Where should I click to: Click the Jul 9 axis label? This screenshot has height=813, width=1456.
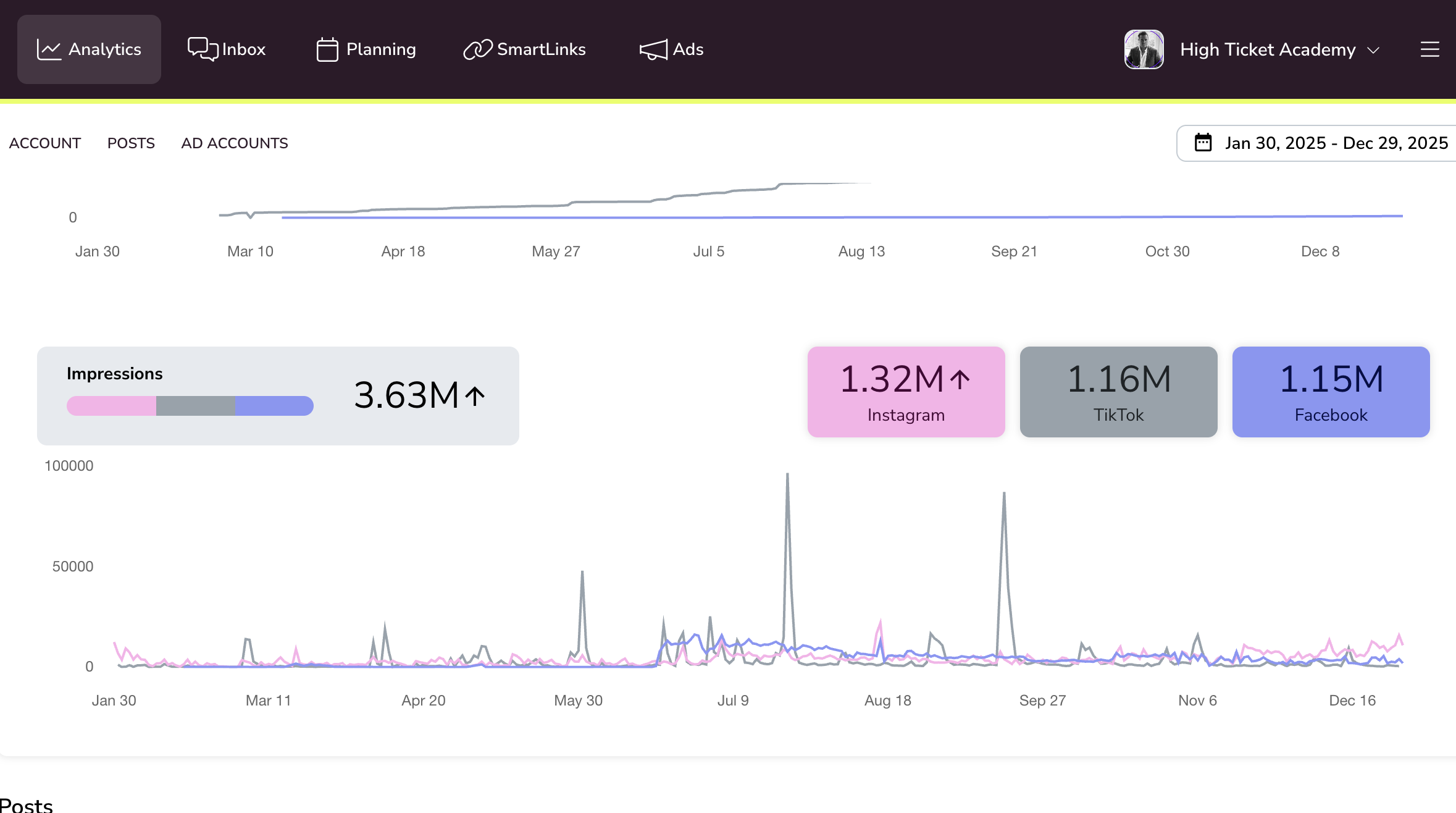pos(733,701)
